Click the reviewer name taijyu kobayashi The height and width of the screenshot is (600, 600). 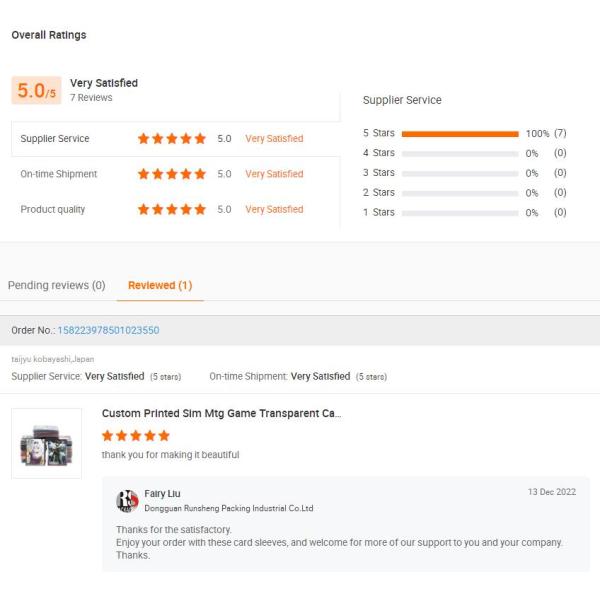pyautogui.click(x=52, y=359)
